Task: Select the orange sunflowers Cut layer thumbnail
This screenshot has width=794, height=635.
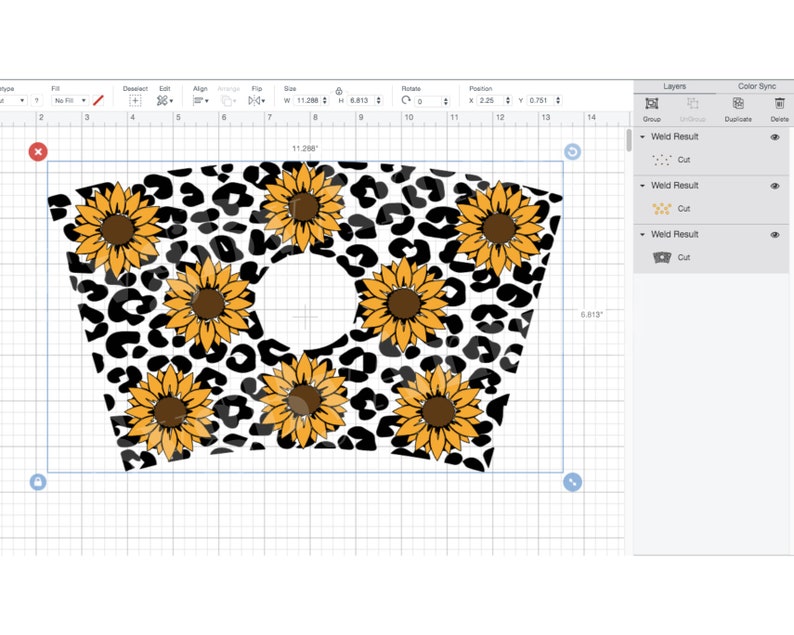Action: [x=662, y=209]
